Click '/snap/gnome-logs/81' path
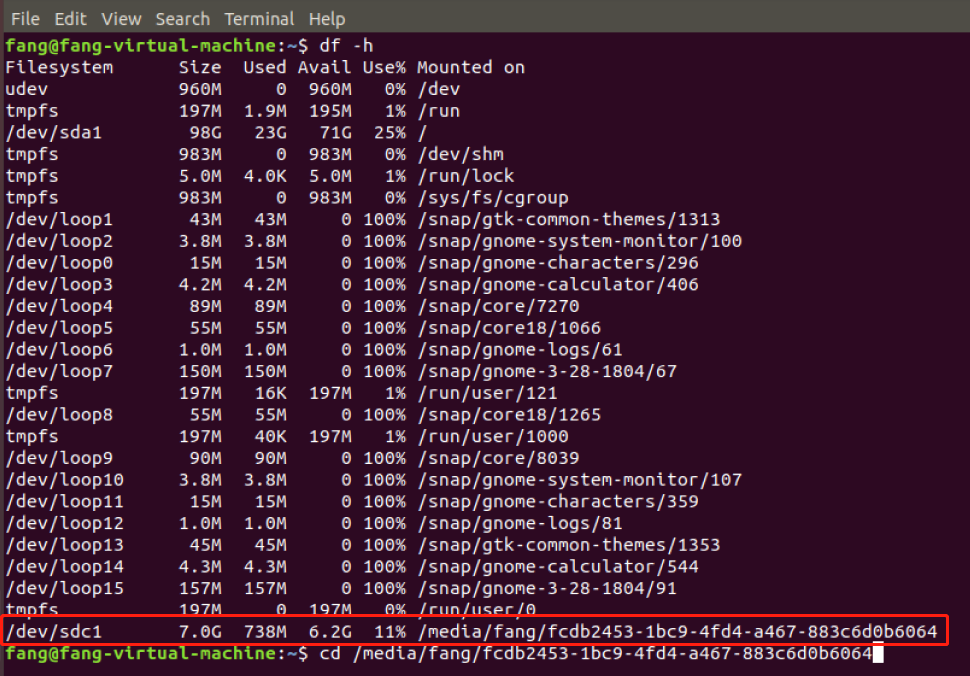The image size is (970, 676). [520, 523]
